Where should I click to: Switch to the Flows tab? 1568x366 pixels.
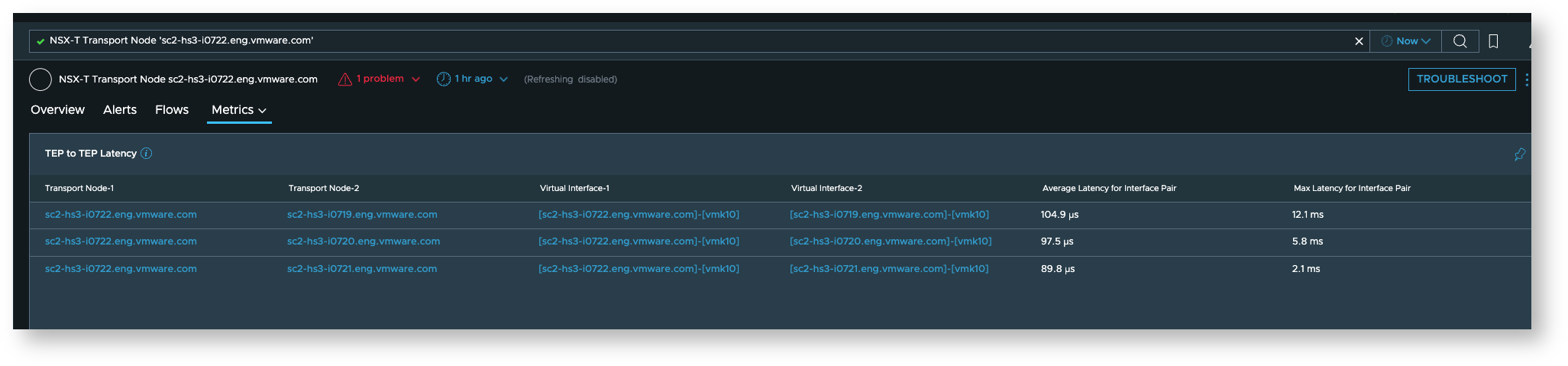click(x=172, y=110)
